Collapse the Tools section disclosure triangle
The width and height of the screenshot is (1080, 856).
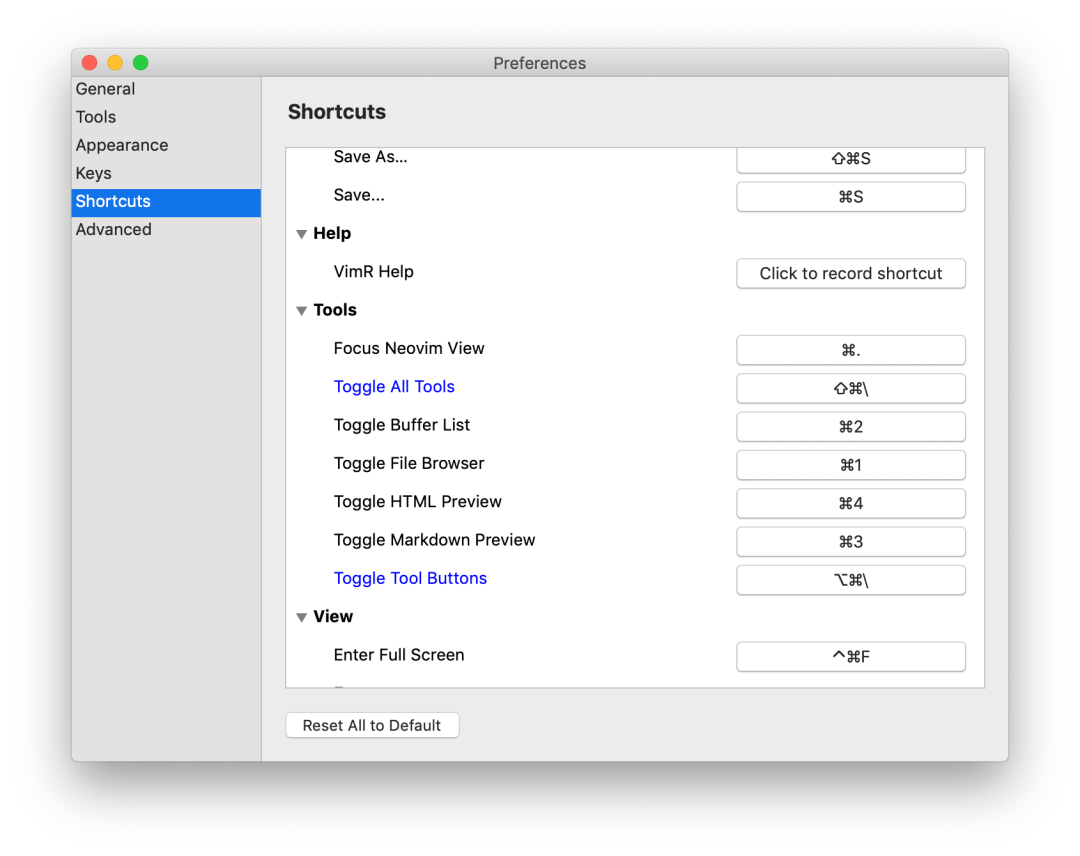(301, 311)
